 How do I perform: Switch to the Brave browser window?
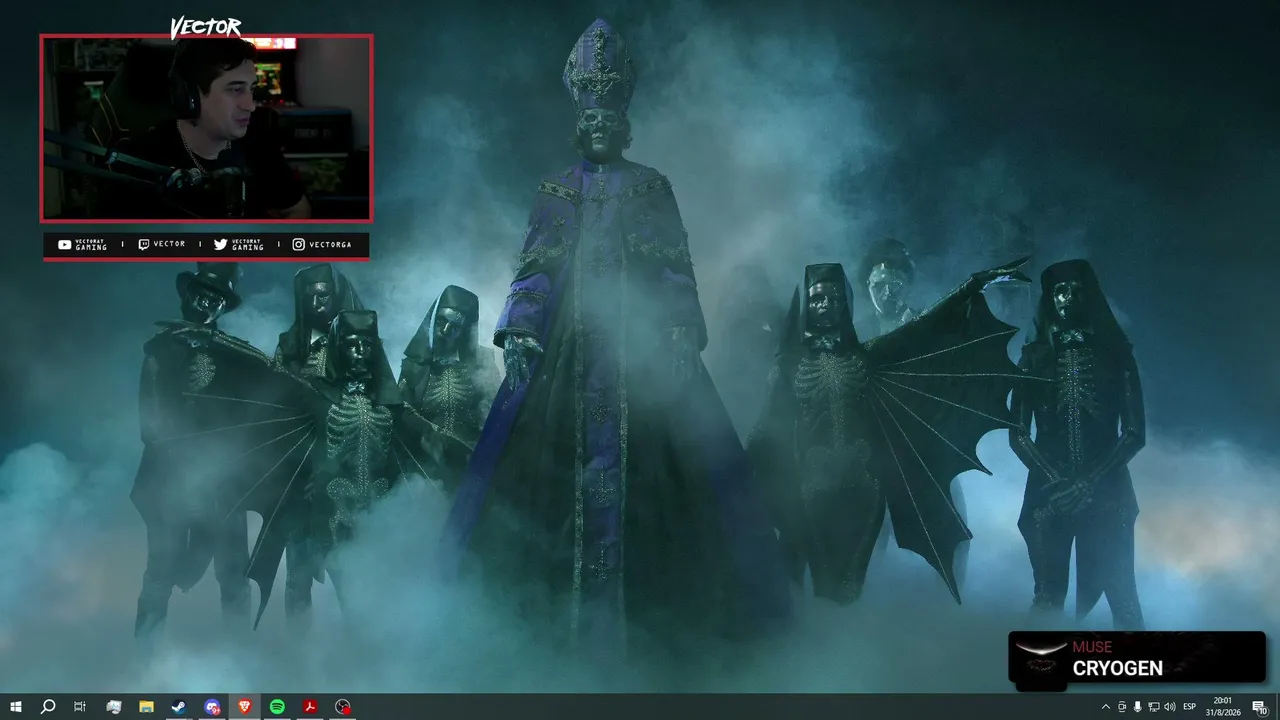click(x=245, y=707)
